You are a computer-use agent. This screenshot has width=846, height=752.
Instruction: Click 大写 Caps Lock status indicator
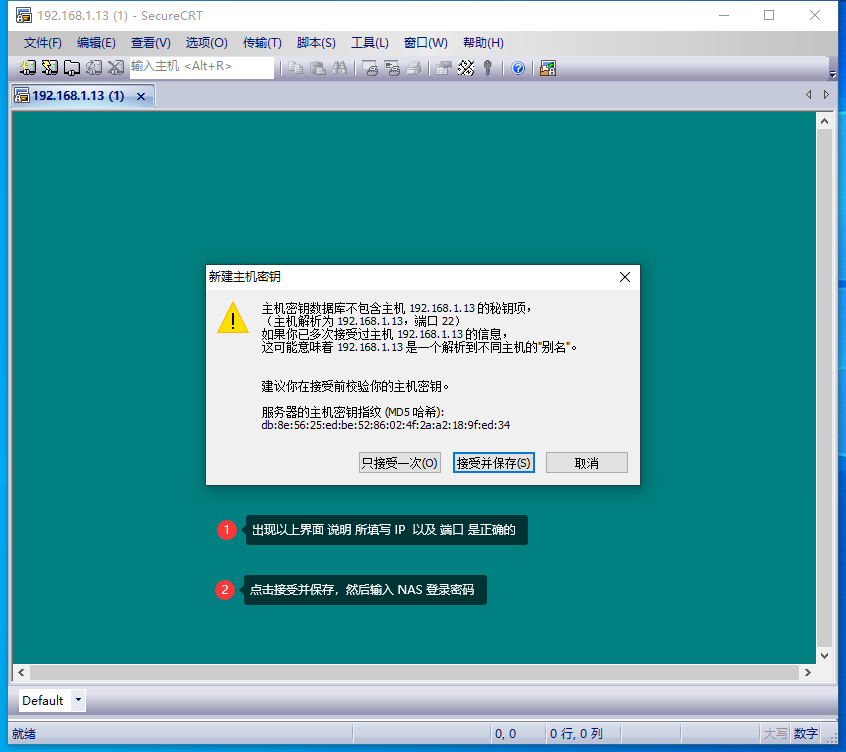tap(775, 734)
